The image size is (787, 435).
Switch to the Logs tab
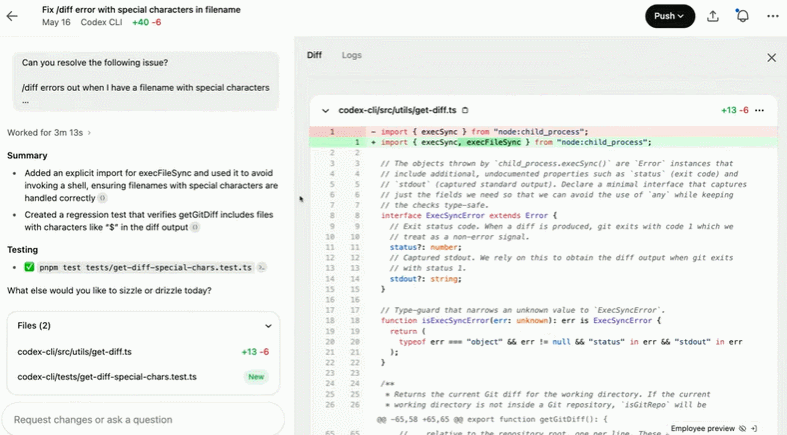pyautogui.click(x=351, y=55)
